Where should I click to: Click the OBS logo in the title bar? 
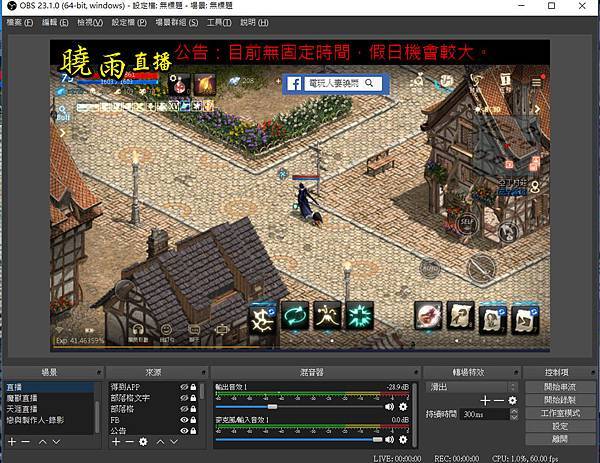pos(12,6)
